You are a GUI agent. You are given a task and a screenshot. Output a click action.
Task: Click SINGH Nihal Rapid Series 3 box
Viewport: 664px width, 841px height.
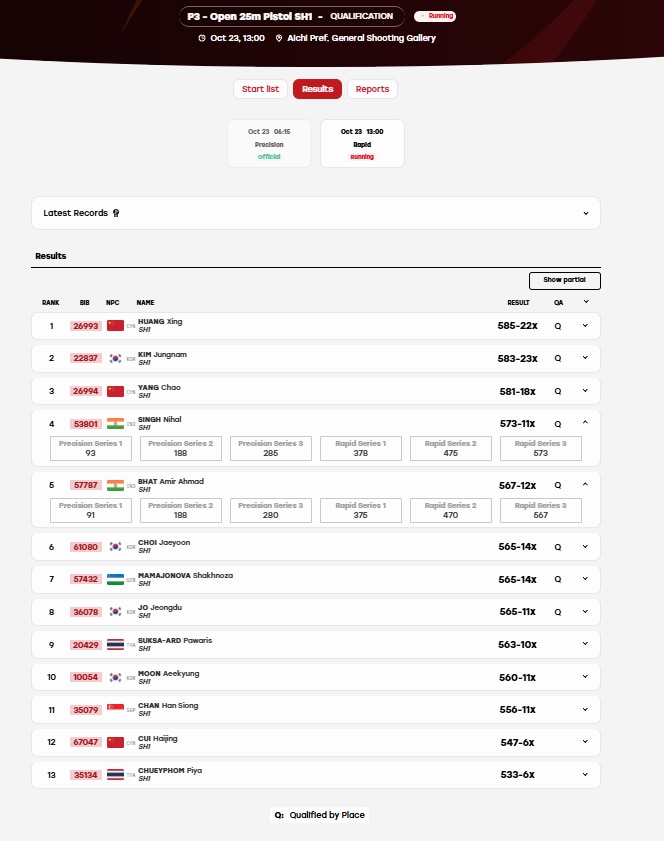541,448
